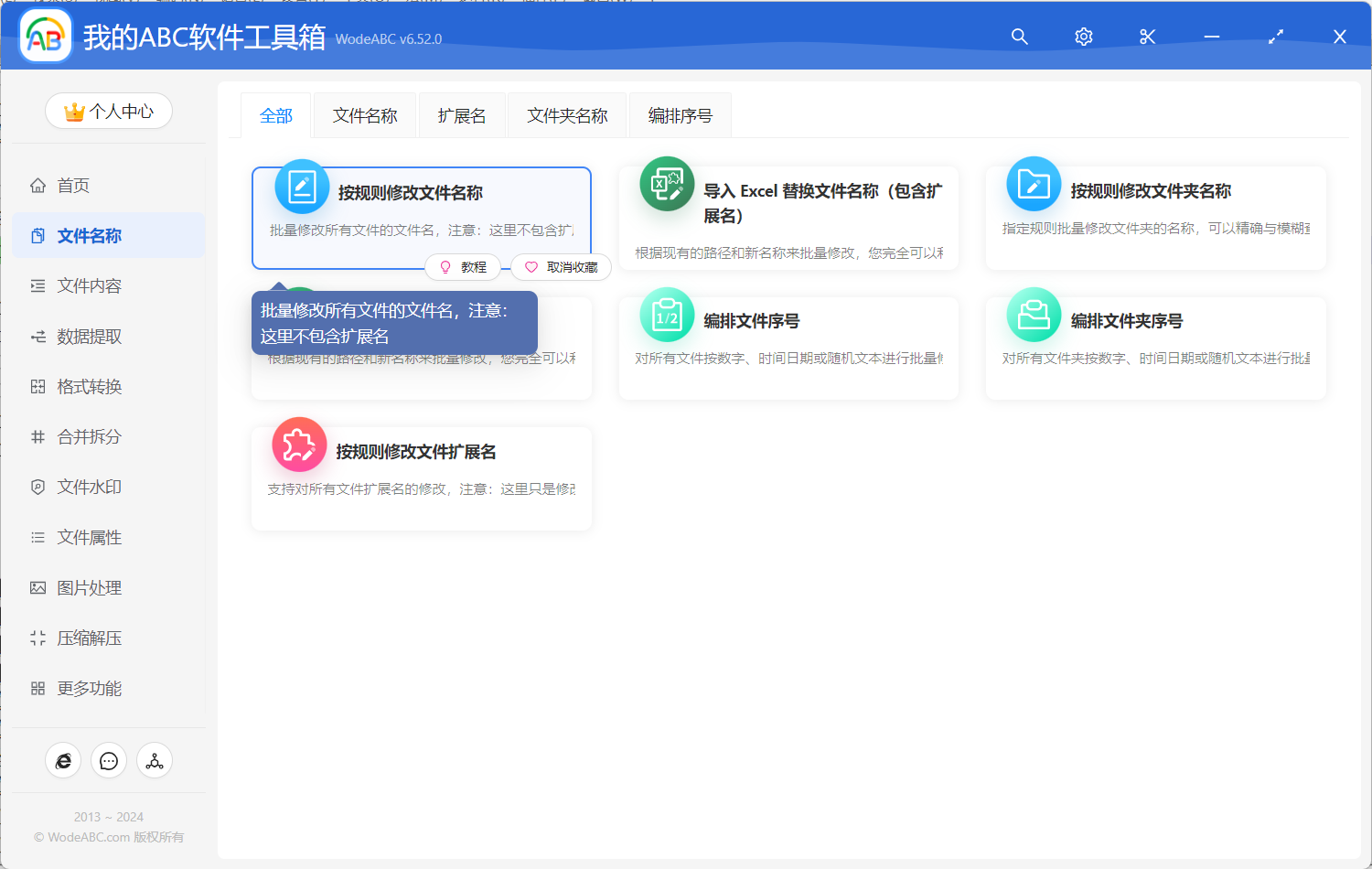Toggle favorite off via 取消收藏 heart
The image size is (1372, 869).
coord(561,266)
